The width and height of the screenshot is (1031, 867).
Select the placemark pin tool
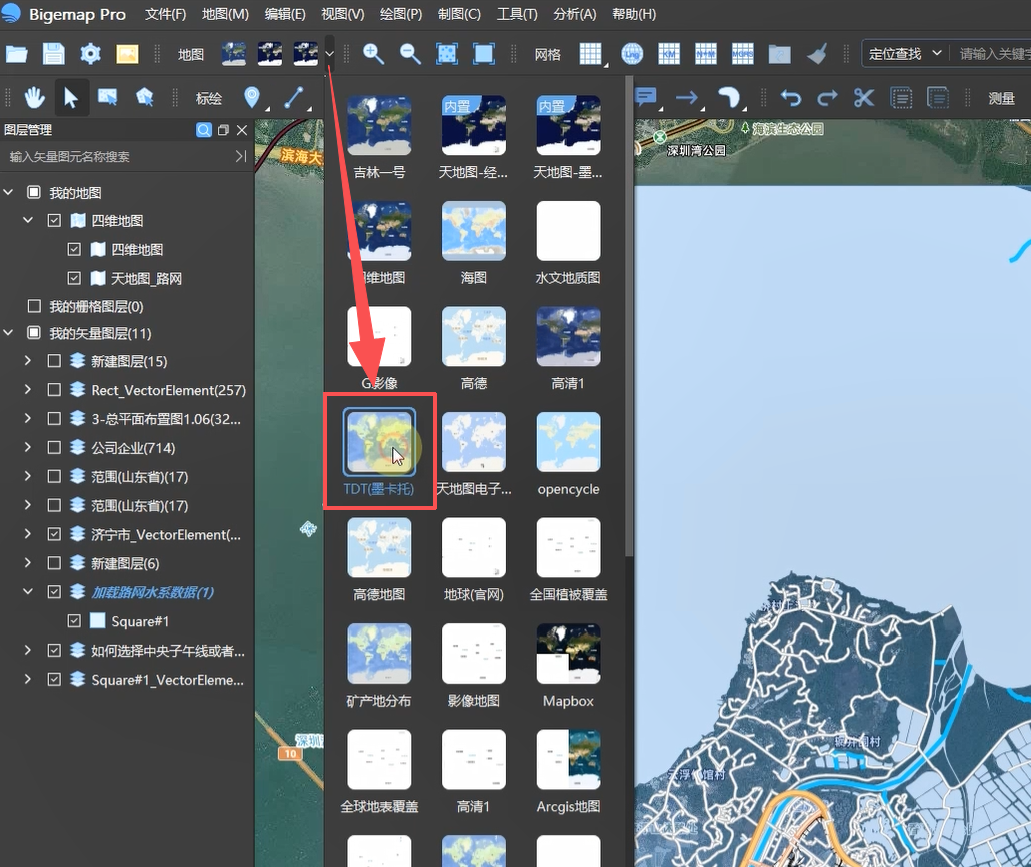252,98
